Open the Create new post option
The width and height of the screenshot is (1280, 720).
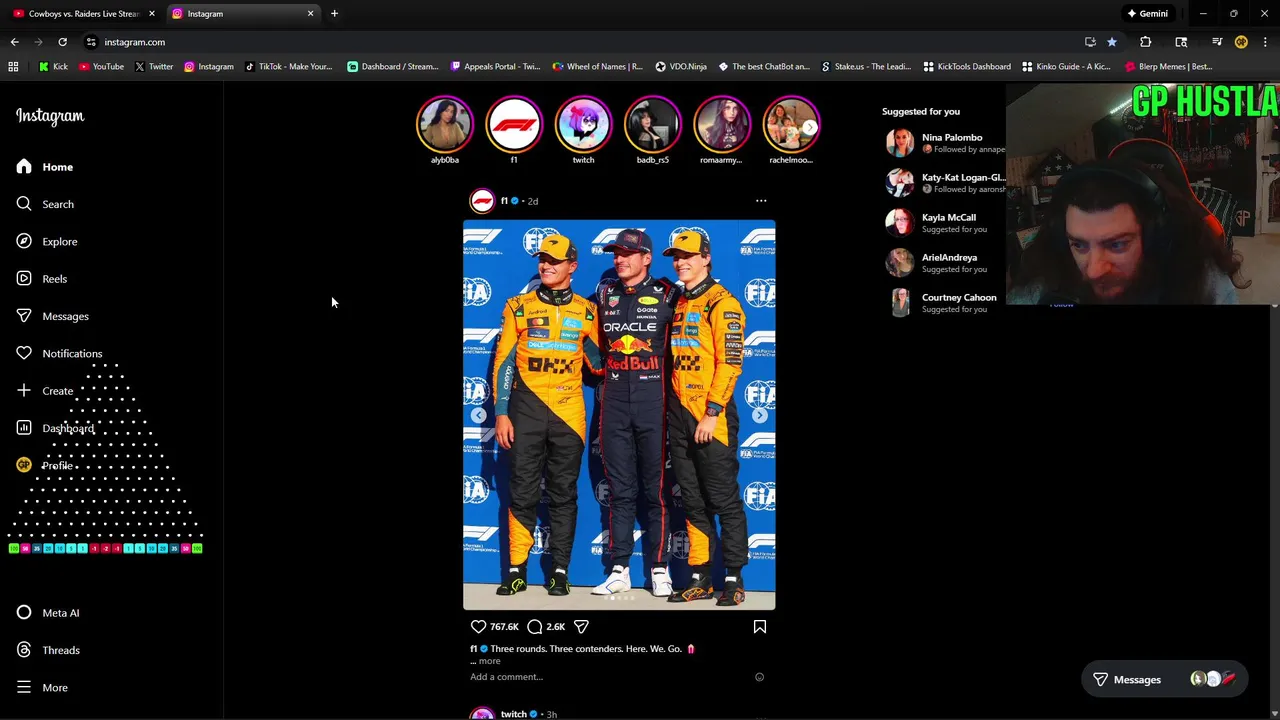tap(45, 391)
